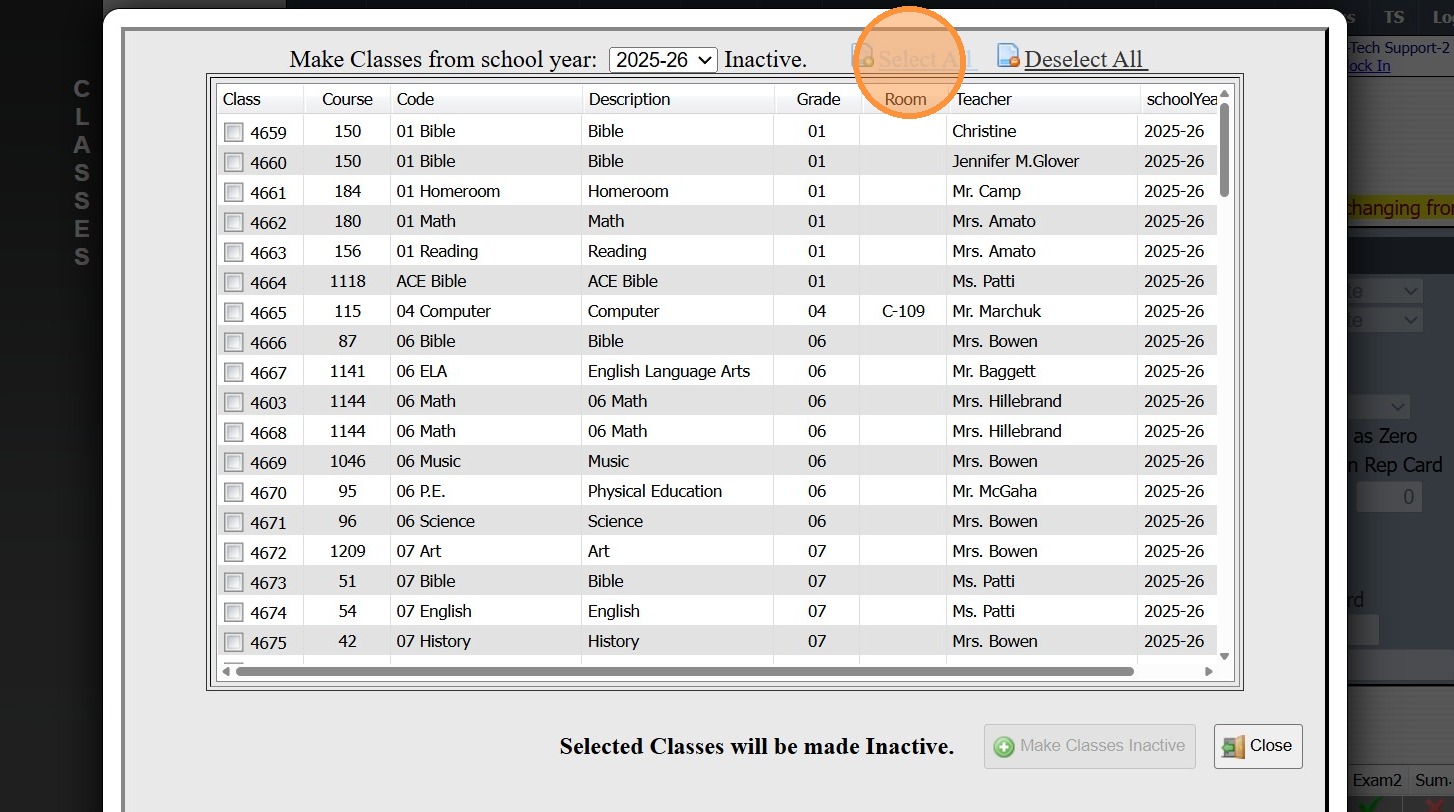
Task: Click the vertical scrollbar thumb in the class list
Action: click(x=1224, y=150)
